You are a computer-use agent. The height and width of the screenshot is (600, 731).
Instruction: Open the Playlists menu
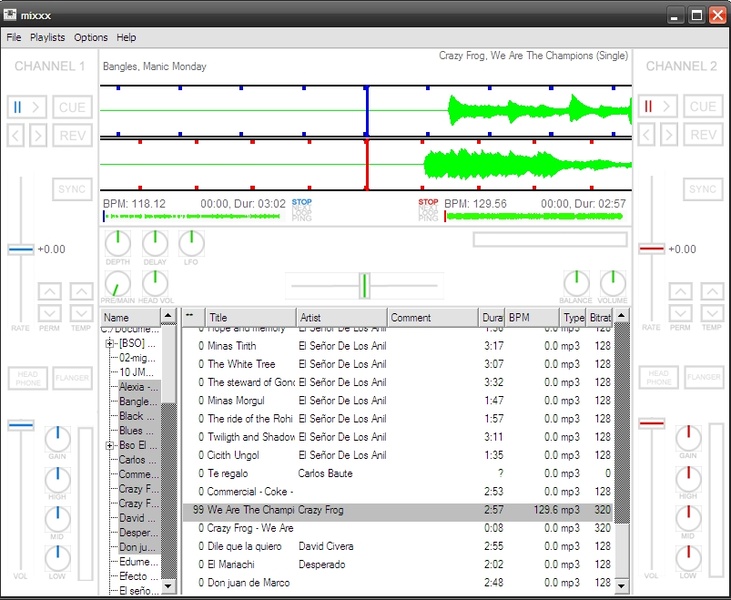pyautogui.click(x=47, y=37)
